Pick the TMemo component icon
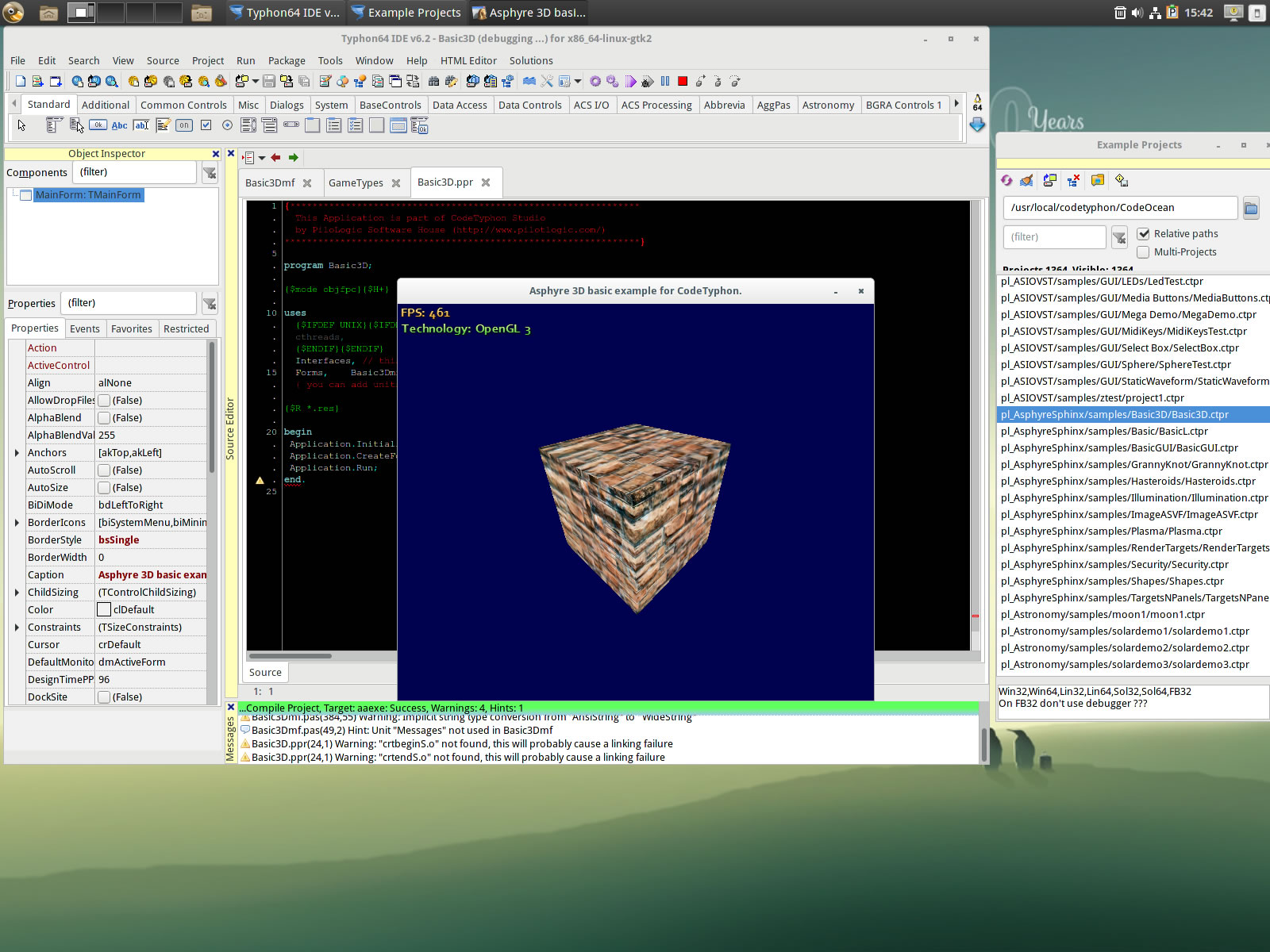The height and width of the screenshot is (952, 1270). tap(164, 125)
